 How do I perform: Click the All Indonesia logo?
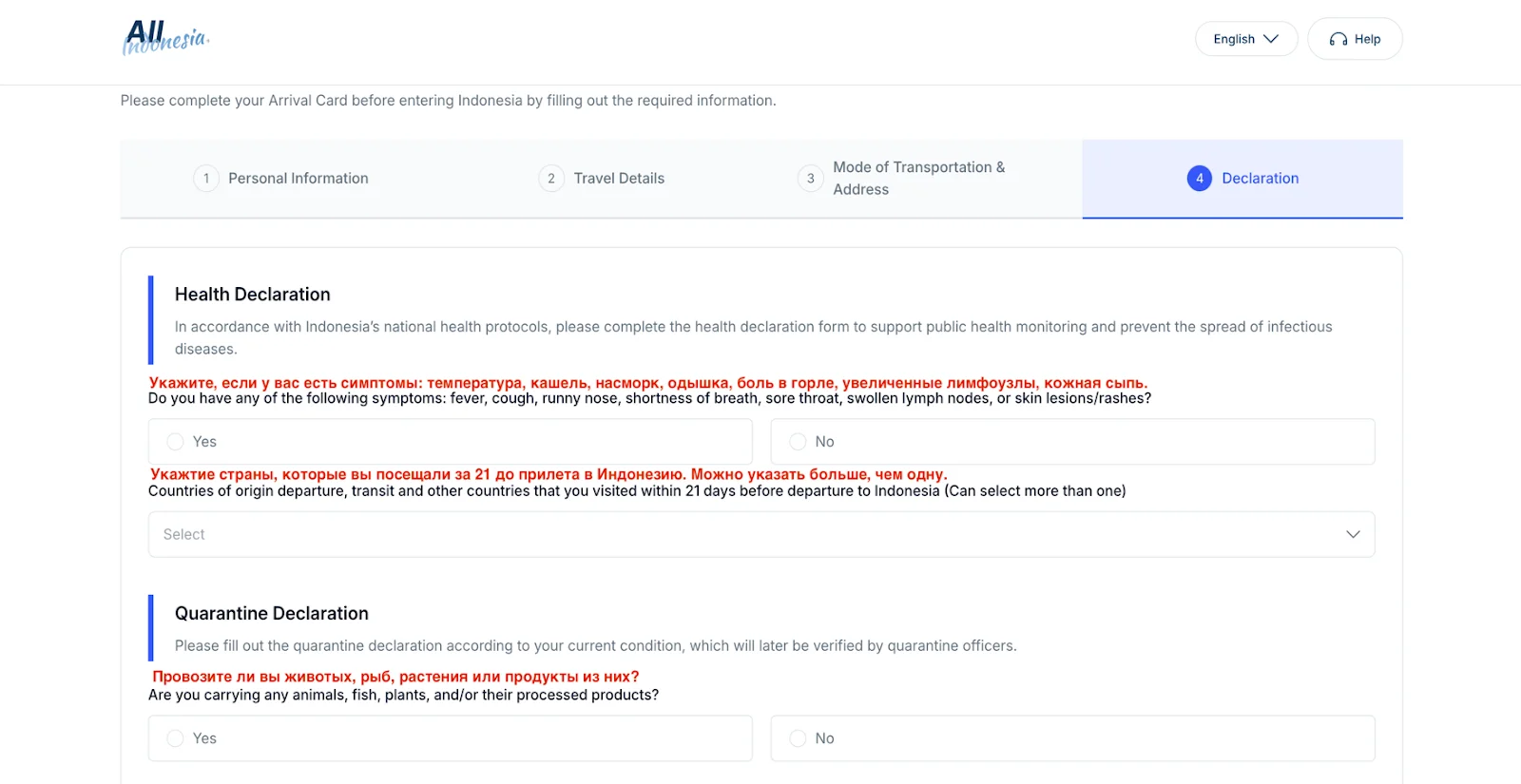point(165,38)
